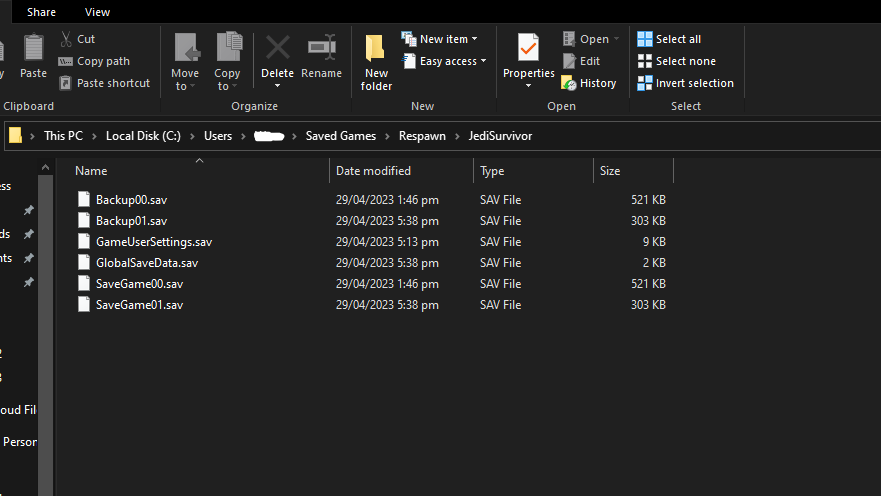Expand the New item dropdown arrow
The image size is (881, 496).
click(x=475, y=39)
